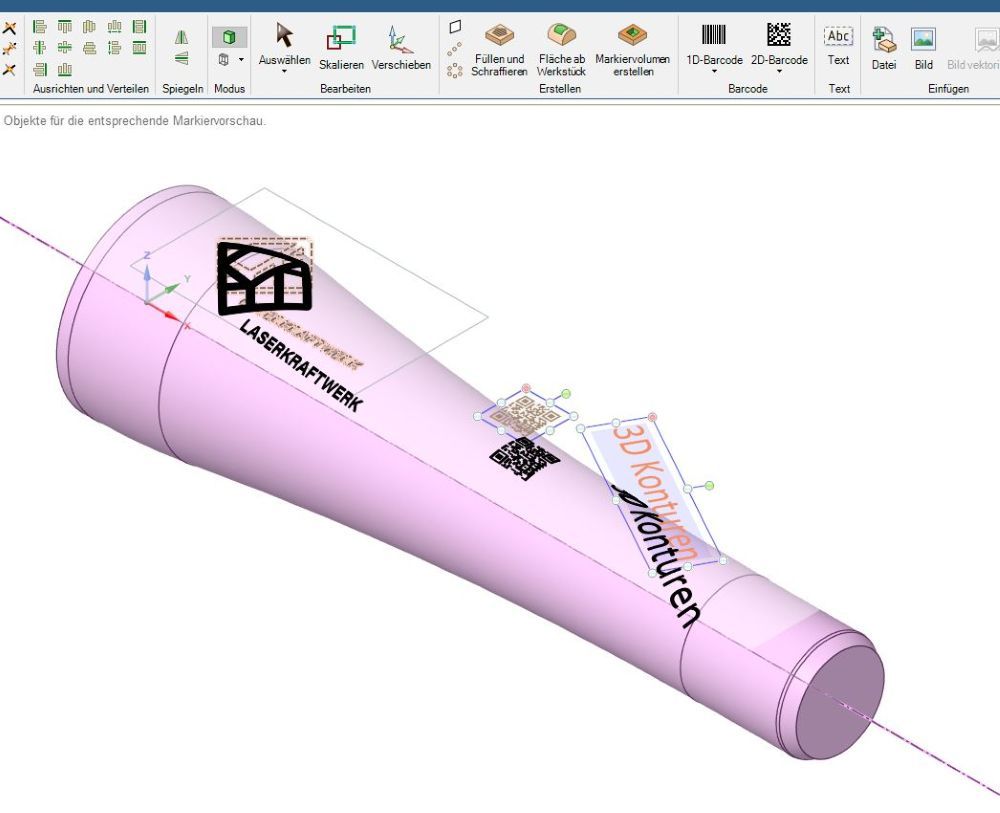This screenshot has width=1000, height=813.
Task: Click the icon with bars on both sides
Action: tap(139, 27)
